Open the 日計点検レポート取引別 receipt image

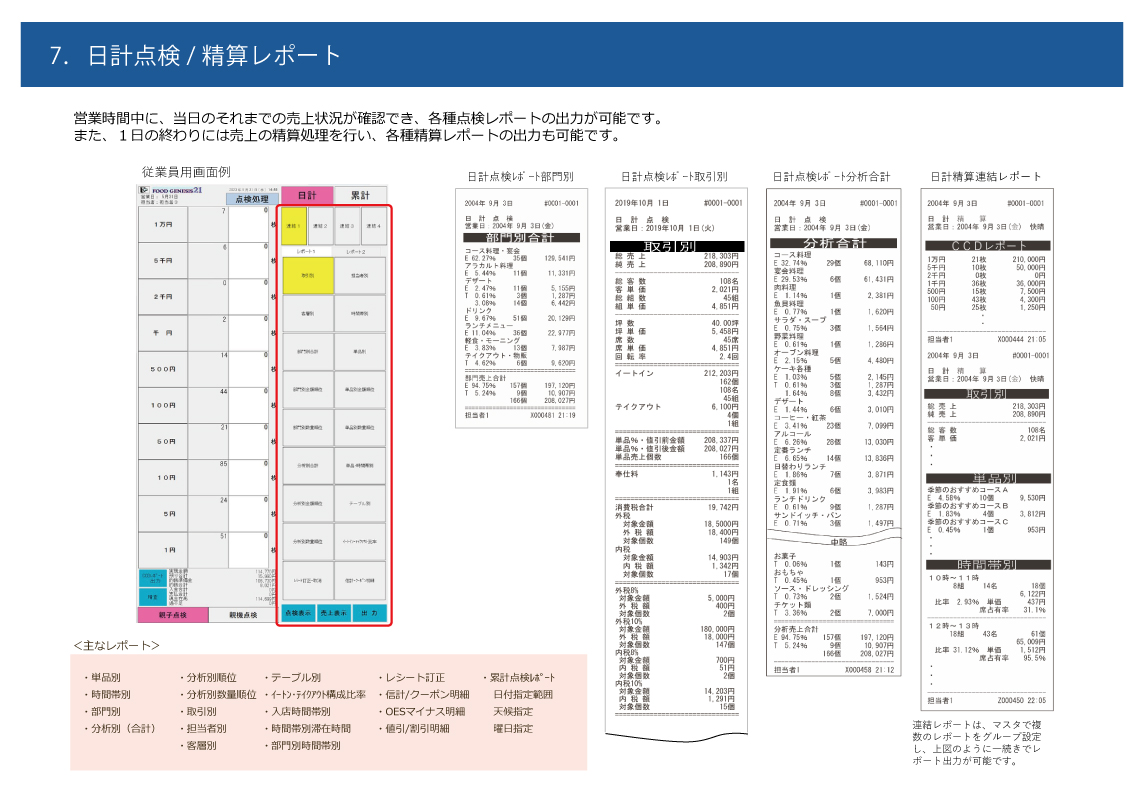pos(676,465)
